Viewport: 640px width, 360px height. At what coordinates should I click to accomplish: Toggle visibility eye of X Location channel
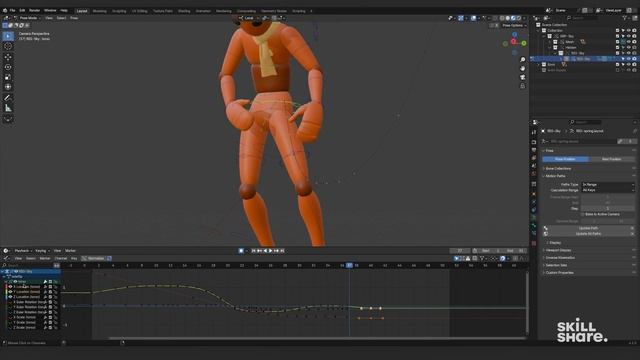click(11, 287)
